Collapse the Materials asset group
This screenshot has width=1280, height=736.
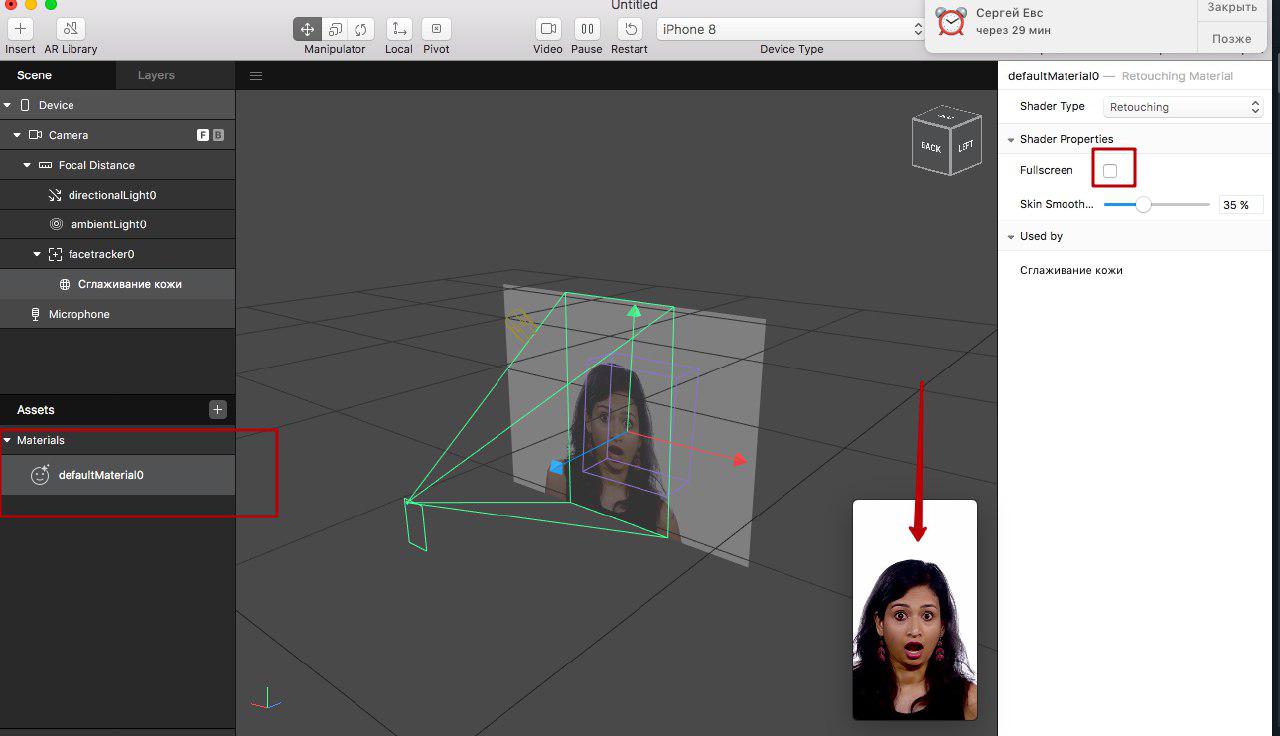pos(7,440)
